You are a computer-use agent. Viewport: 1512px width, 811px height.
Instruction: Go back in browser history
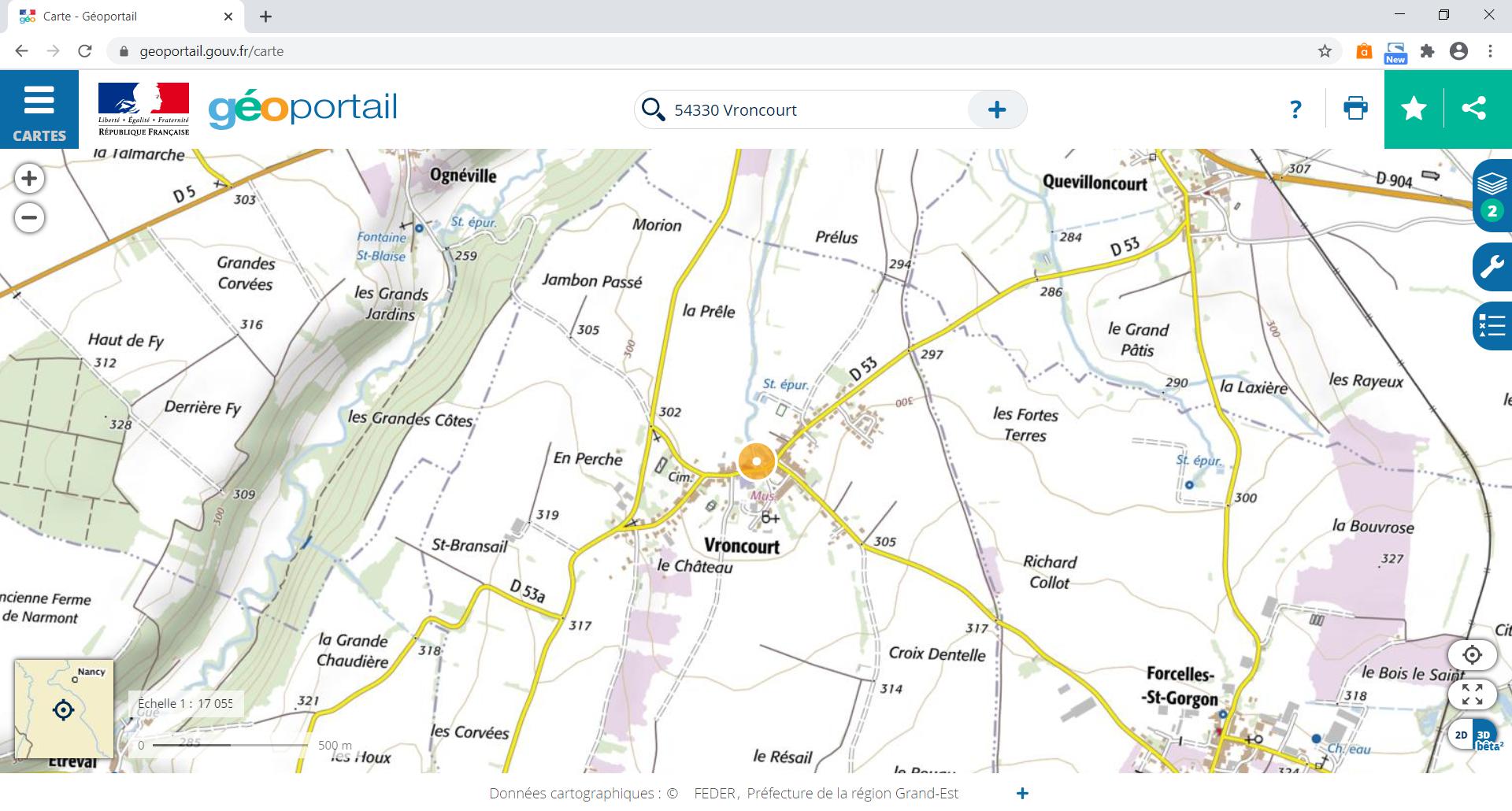pos(21,51)
